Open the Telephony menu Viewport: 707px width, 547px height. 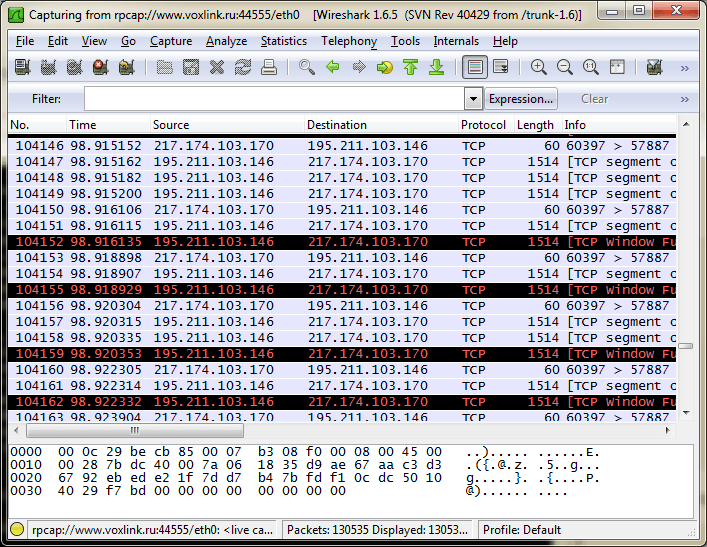click(x=349, y=41)
